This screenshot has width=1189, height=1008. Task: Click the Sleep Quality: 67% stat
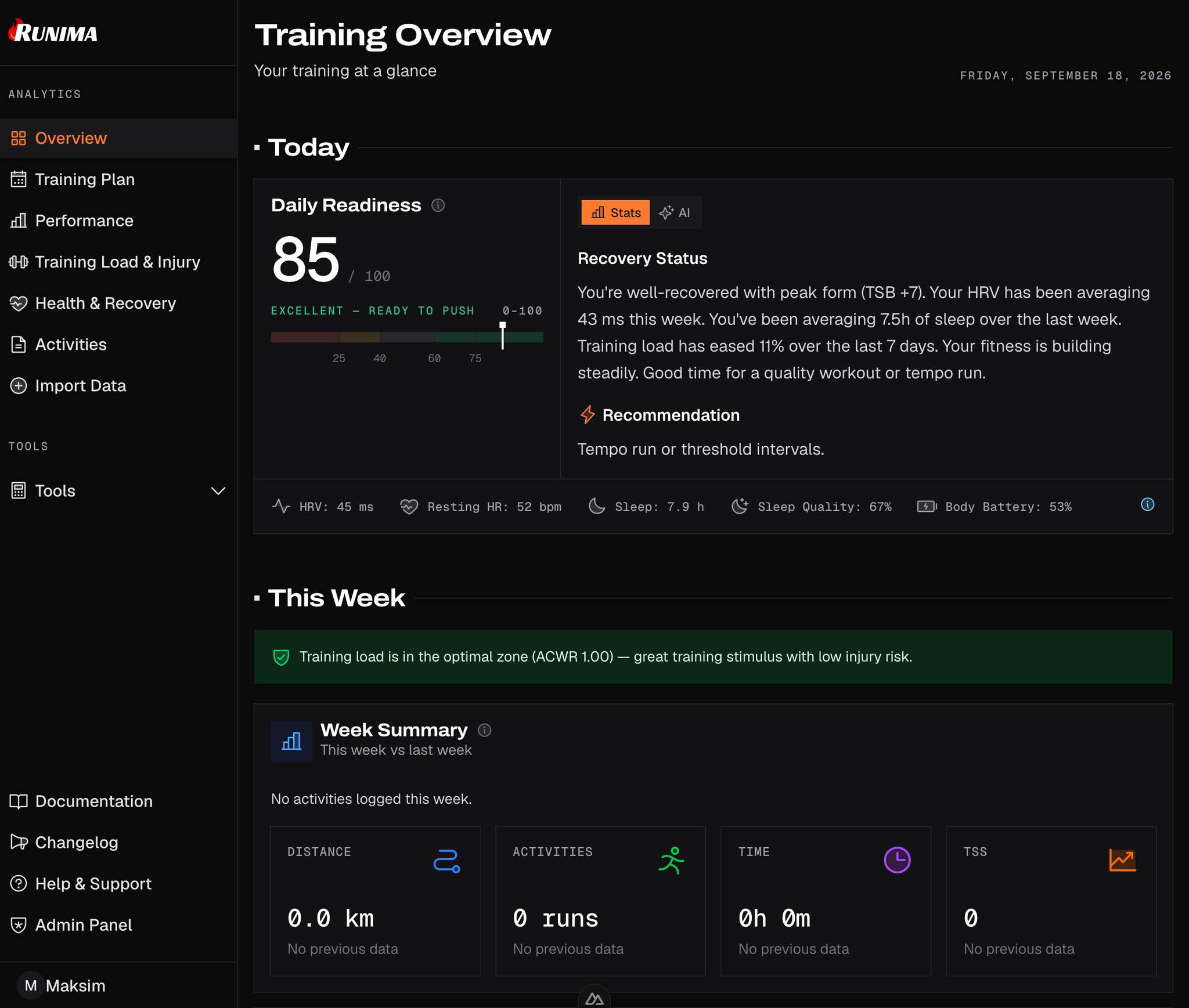[812, 507]
